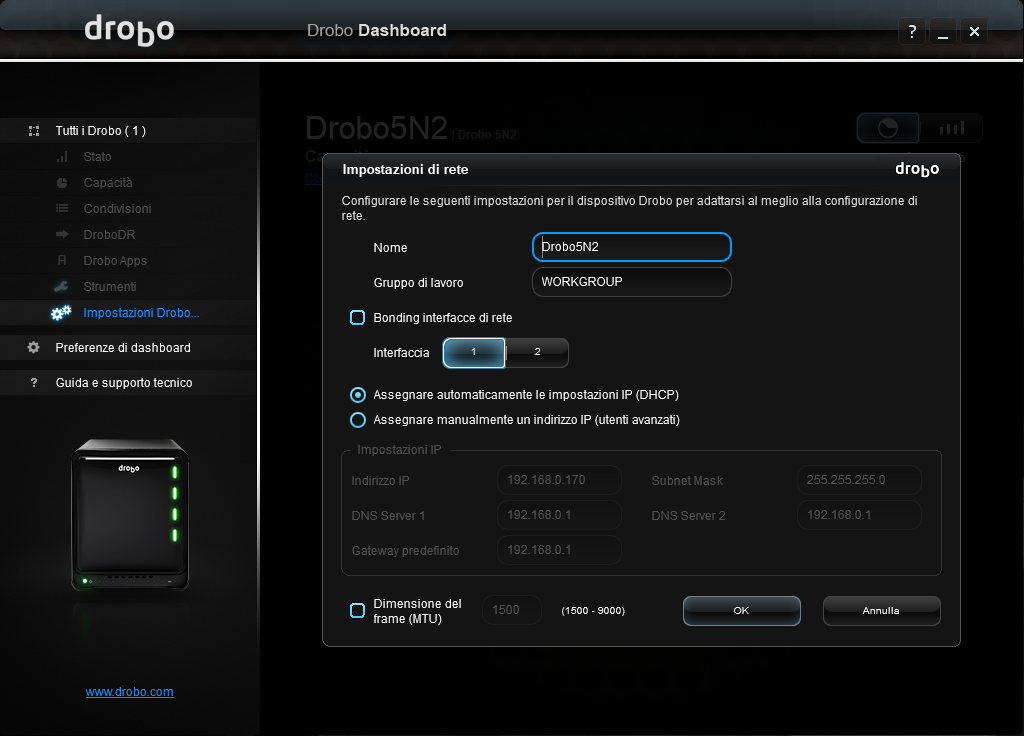Switch to the bar graph view
Viewport: 1024px width, 736px height.
[951, 128]
